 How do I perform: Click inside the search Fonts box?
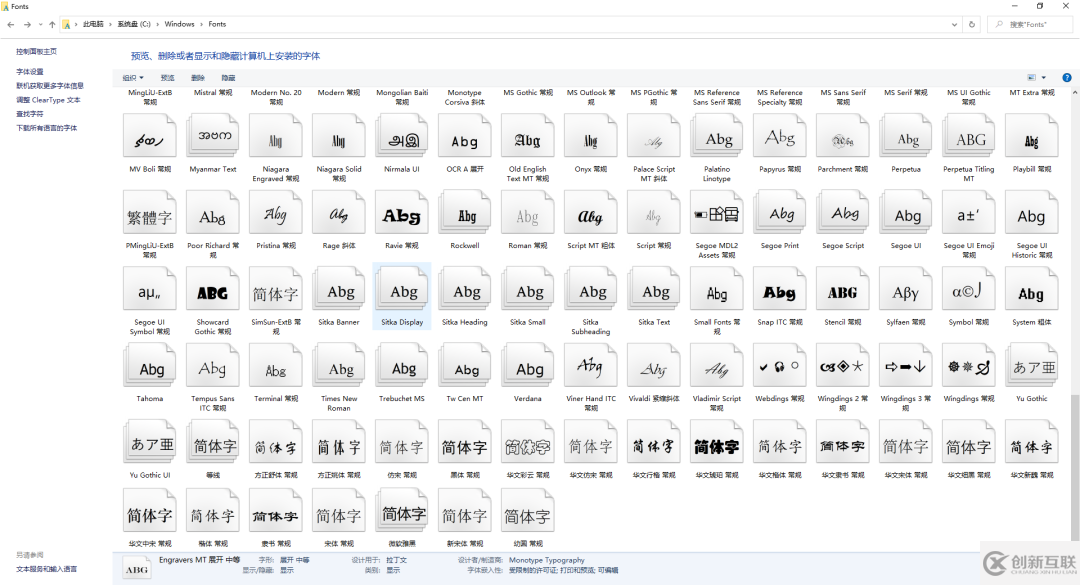[1029, 24]
